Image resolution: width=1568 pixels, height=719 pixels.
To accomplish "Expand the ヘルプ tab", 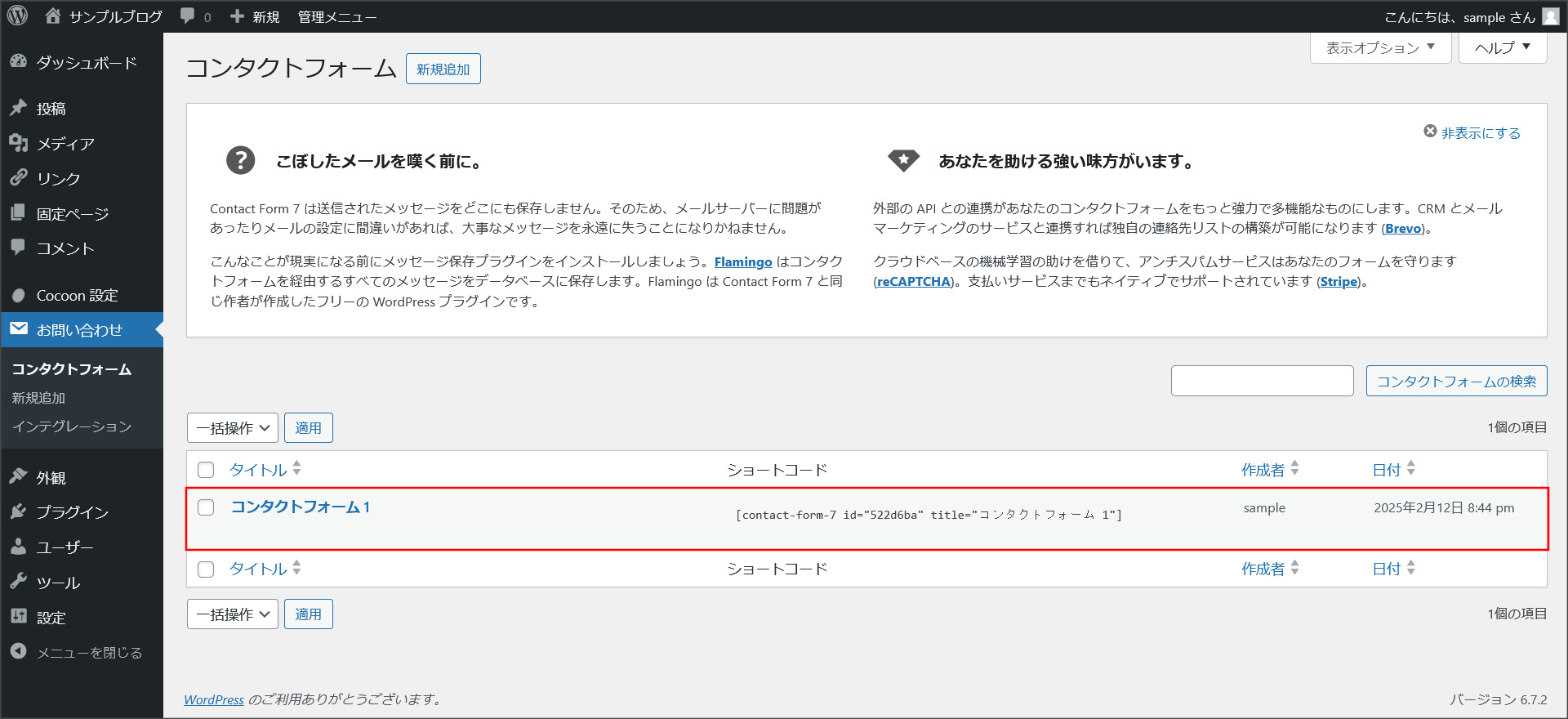I will pyautogui.click(x=1503, y=48).
